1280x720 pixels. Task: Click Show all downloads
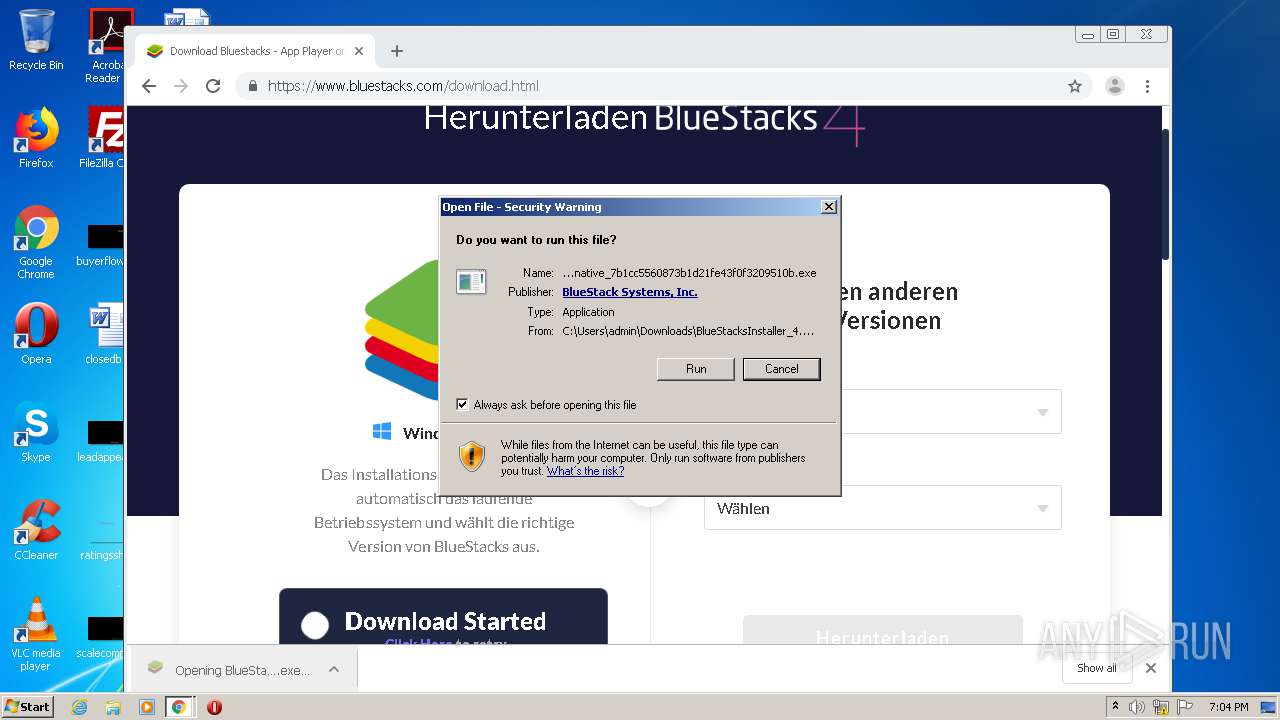click(1097, 668)
